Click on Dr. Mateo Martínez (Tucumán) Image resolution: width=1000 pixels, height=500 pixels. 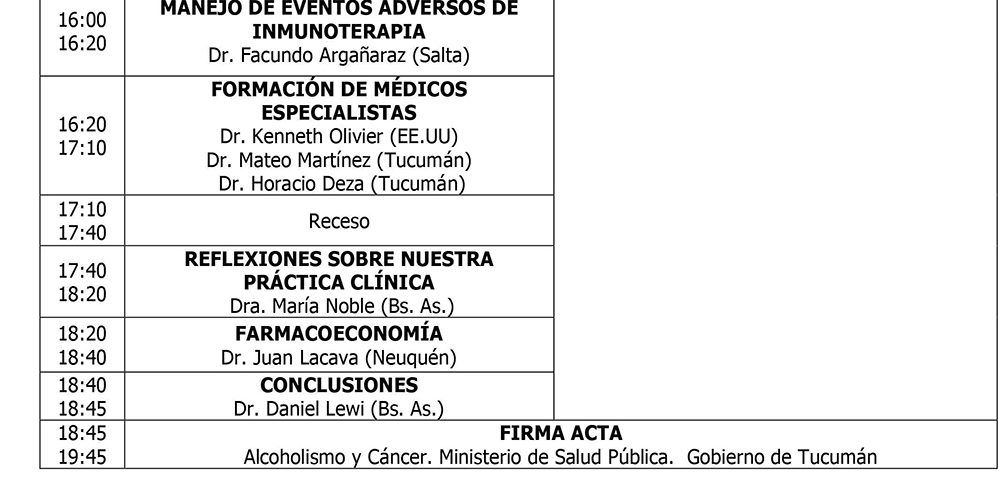(x=339, y=160)
